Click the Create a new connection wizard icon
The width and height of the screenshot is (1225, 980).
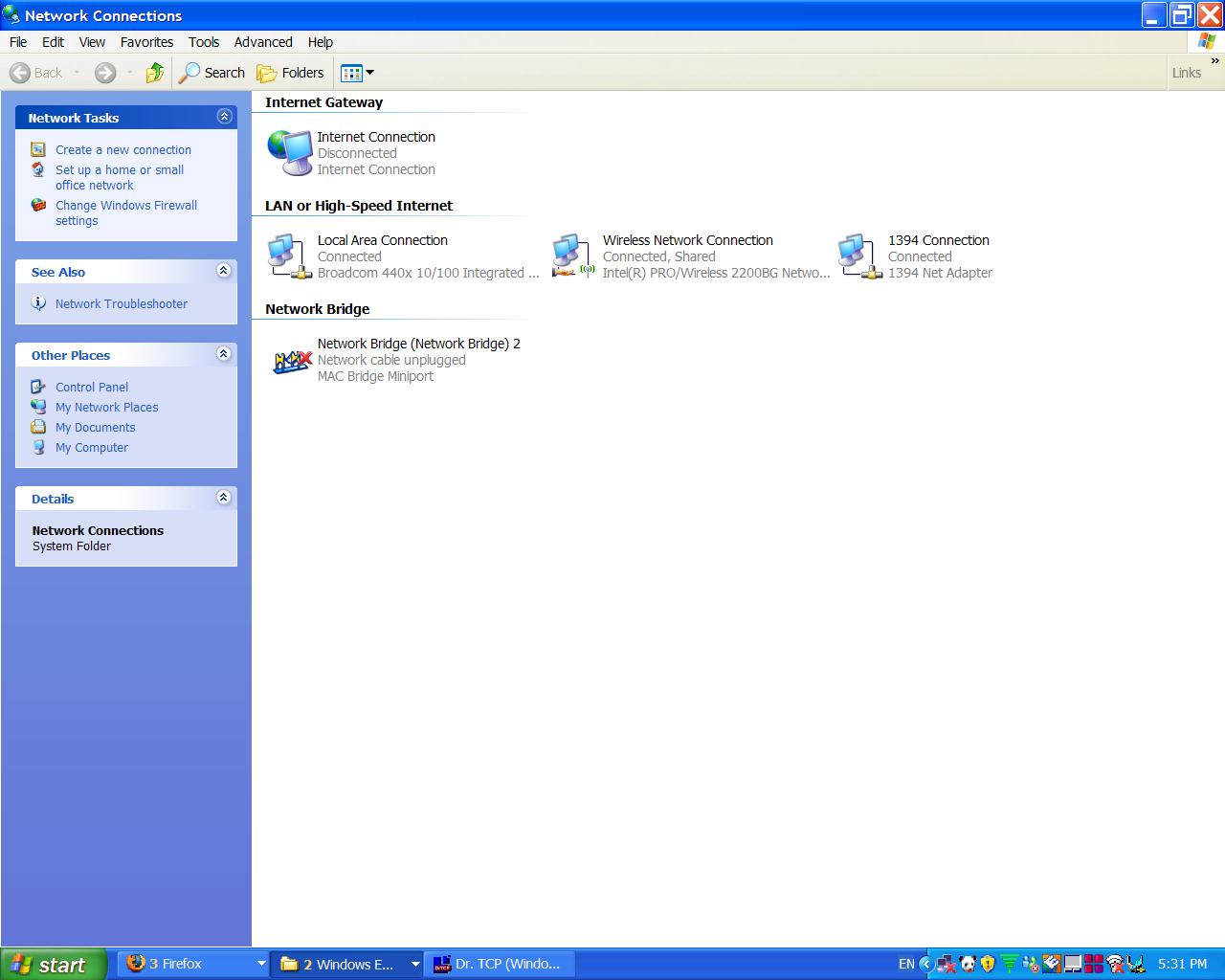(x=38, y=149)
